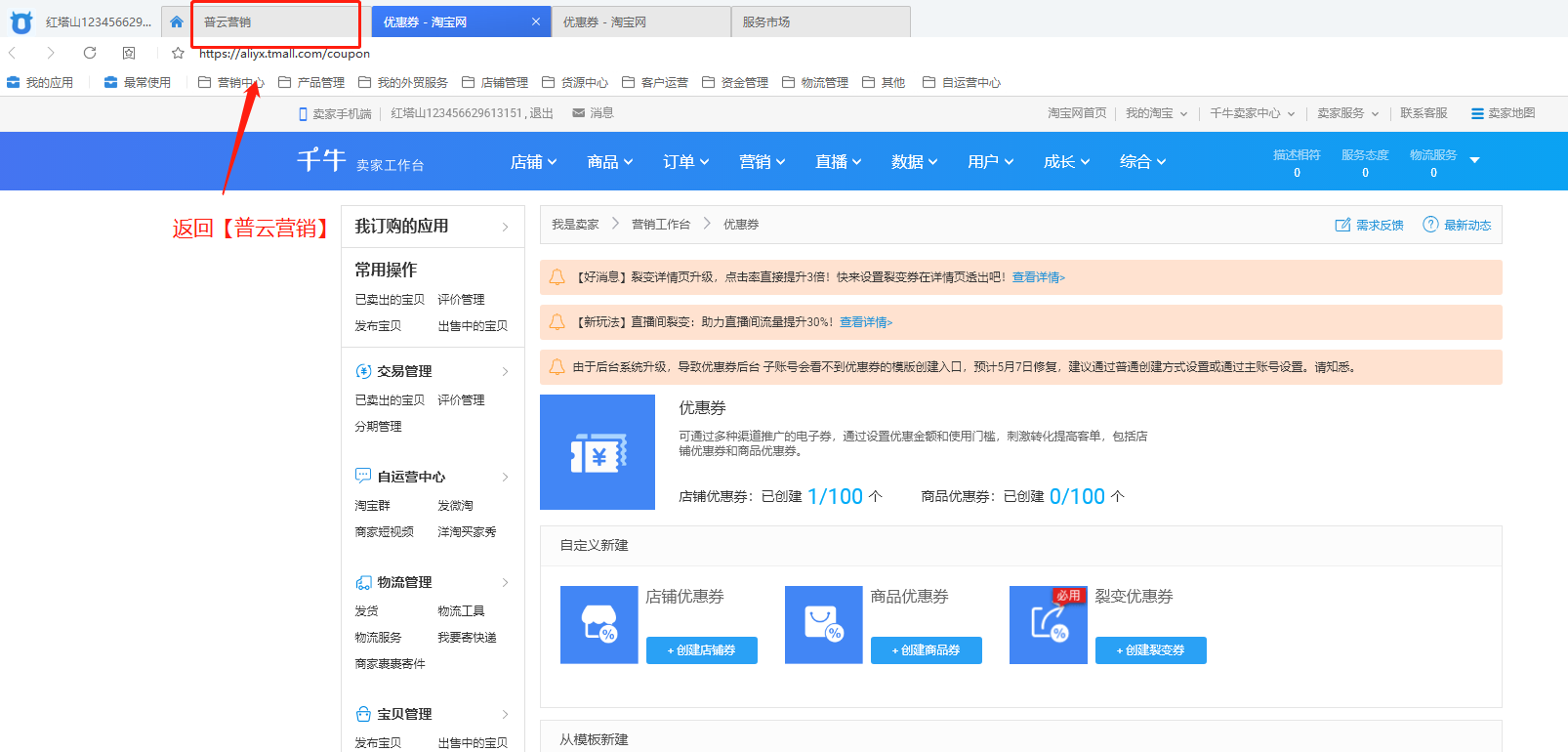Click the 物流管理 truck icon

point(363,582)
